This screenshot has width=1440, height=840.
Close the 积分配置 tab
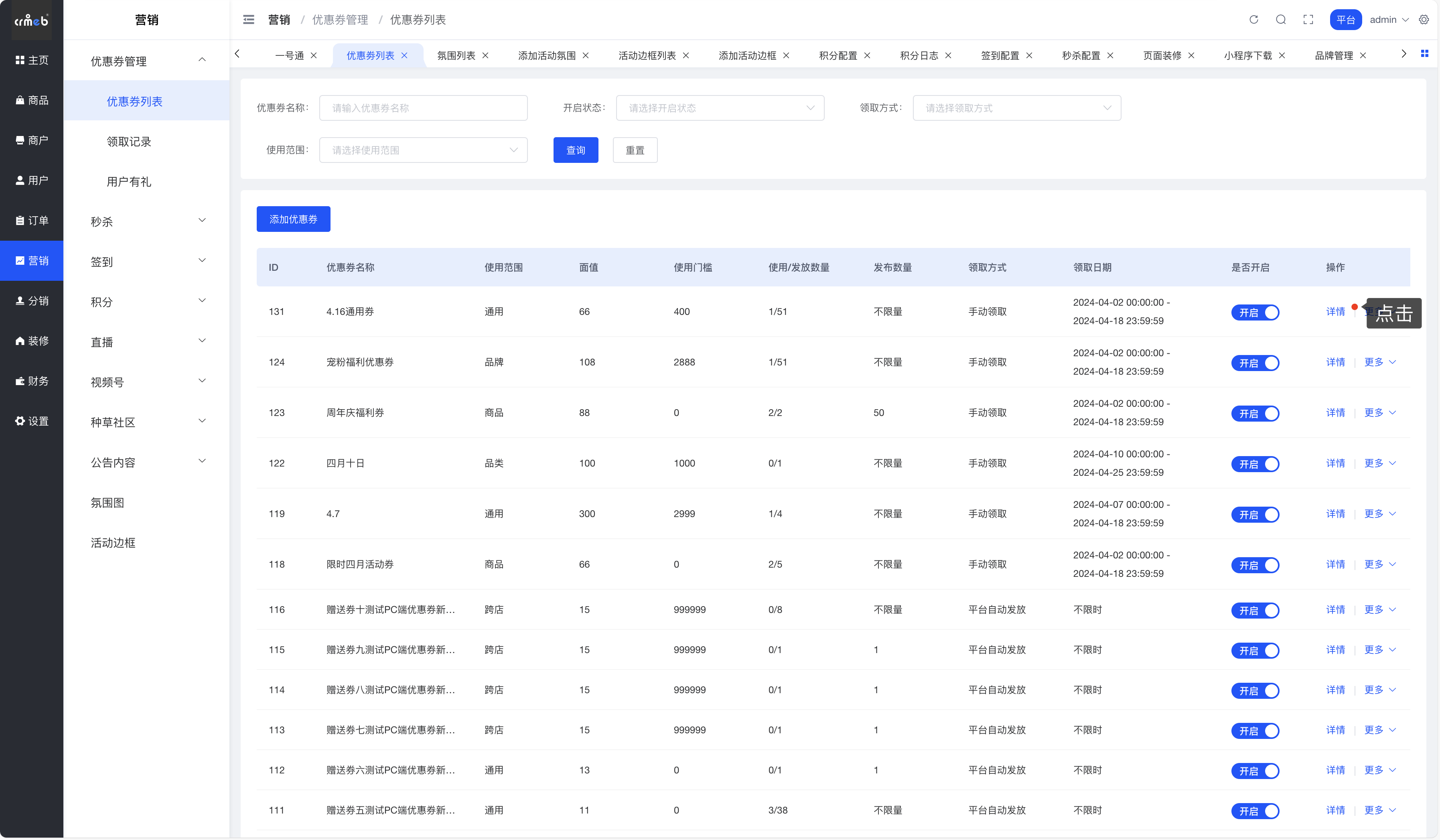(x=867, y=55)
